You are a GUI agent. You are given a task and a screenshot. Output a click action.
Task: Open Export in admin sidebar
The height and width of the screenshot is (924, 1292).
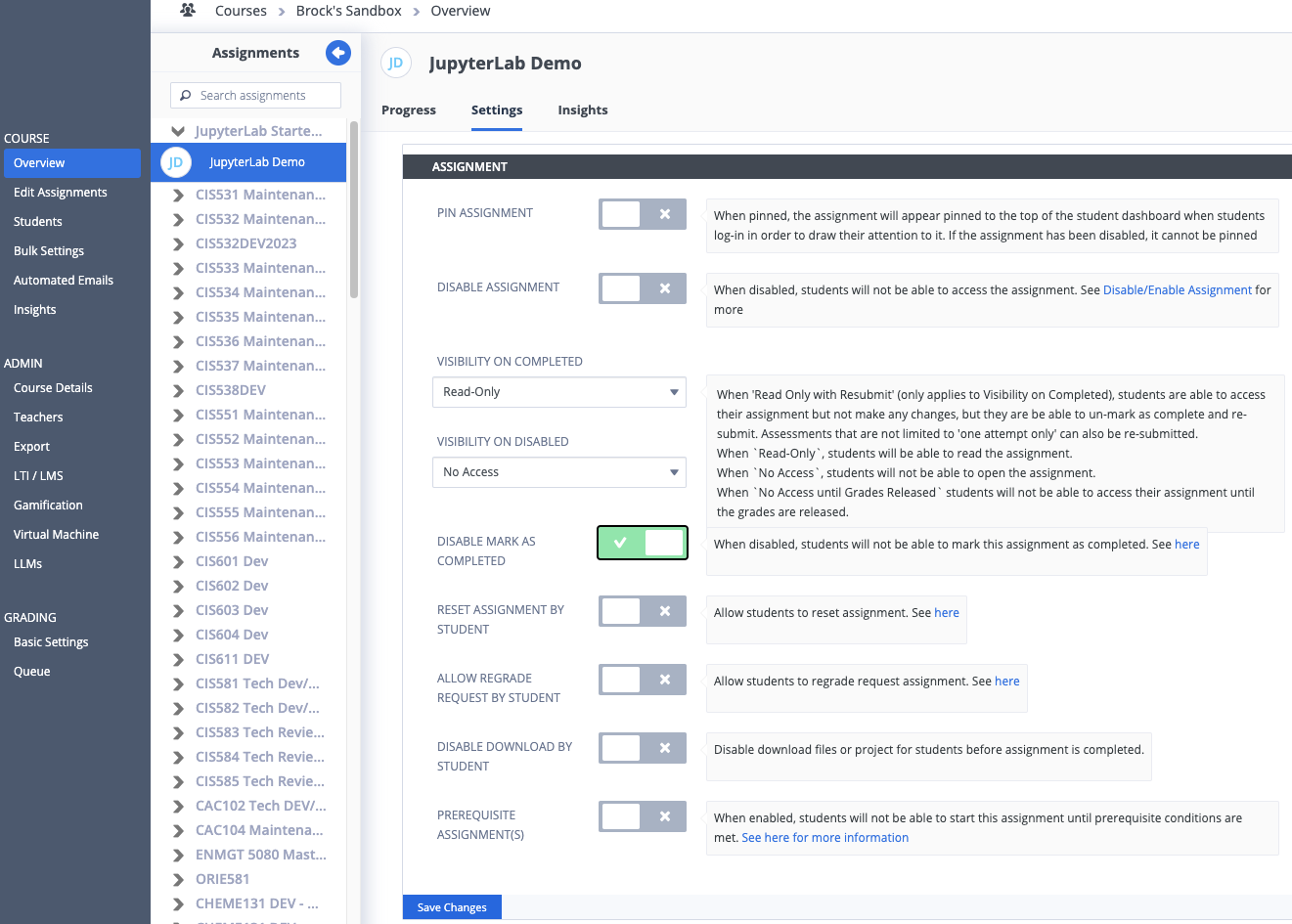tap(31, 447)
